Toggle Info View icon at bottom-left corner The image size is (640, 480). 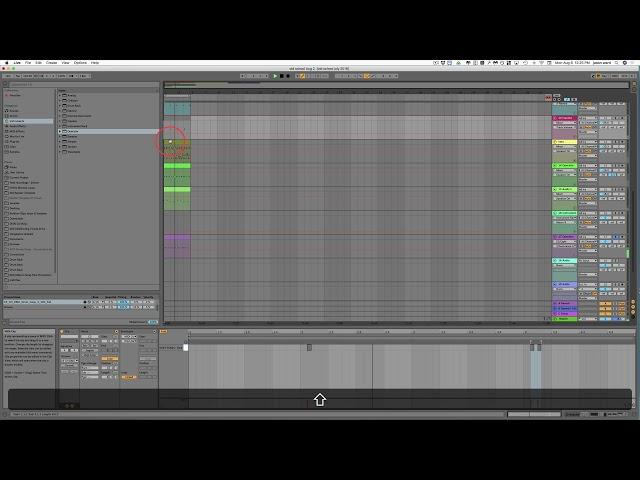[6, 414]
